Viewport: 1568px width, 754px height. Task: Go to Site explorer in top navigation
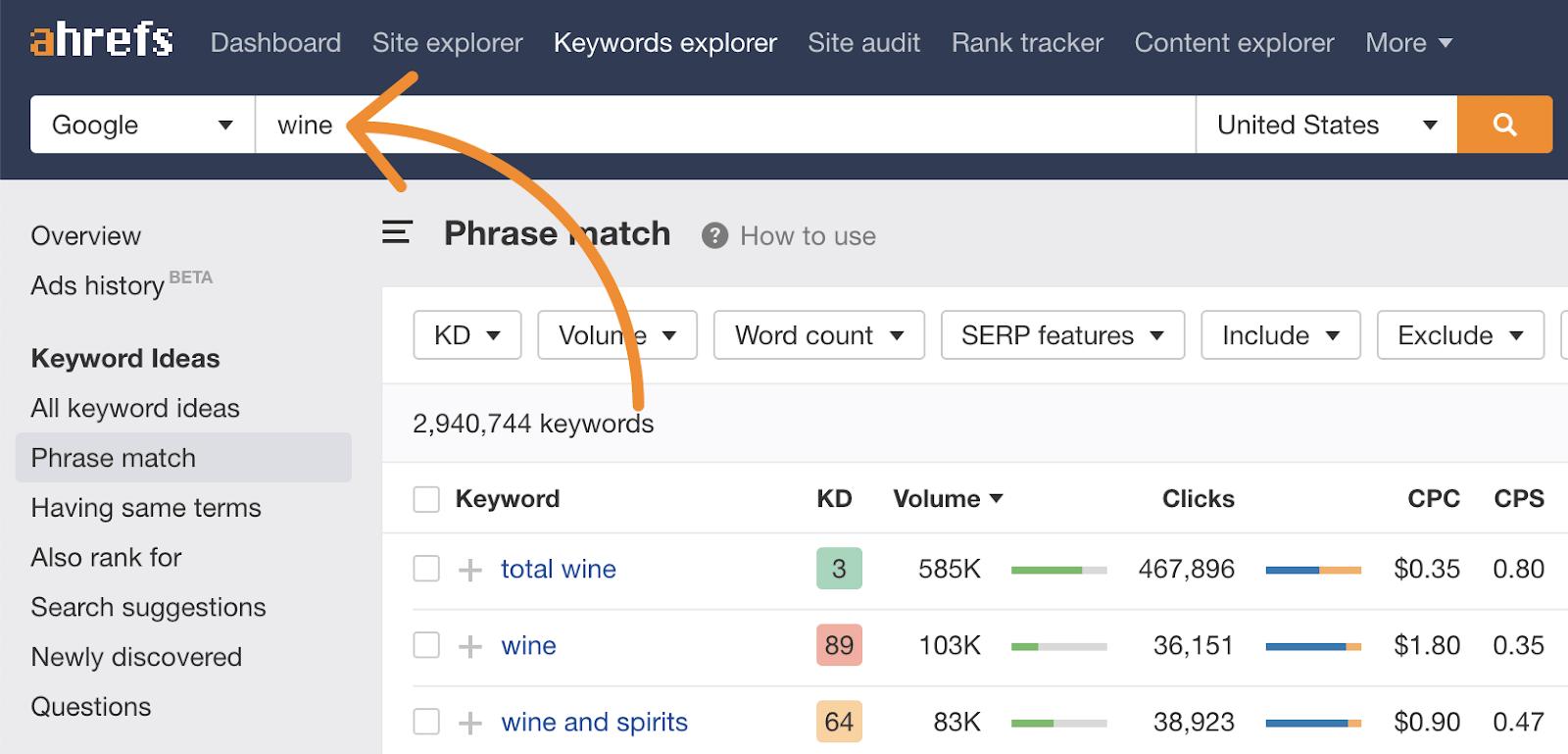[x=447, y=43]
